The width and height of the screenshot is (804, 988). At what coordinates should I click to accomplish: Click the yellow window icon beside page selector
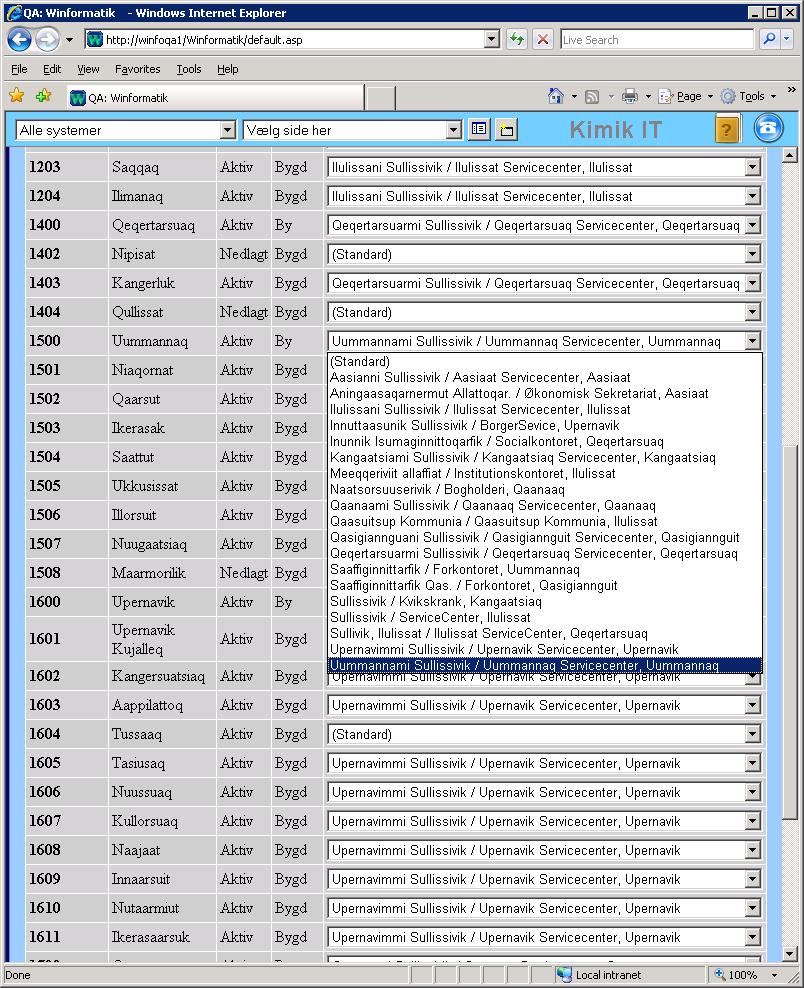506,130
